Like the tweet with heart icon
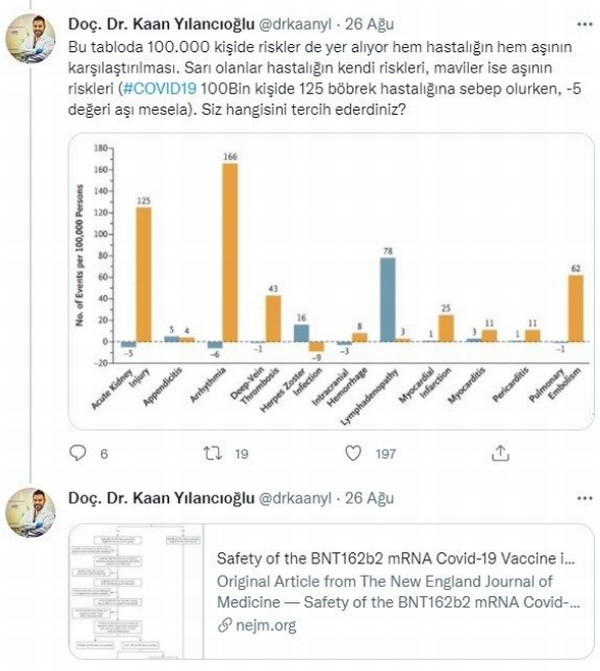The height and width of the screenshot is (671, 600). [x=353, y=453]
